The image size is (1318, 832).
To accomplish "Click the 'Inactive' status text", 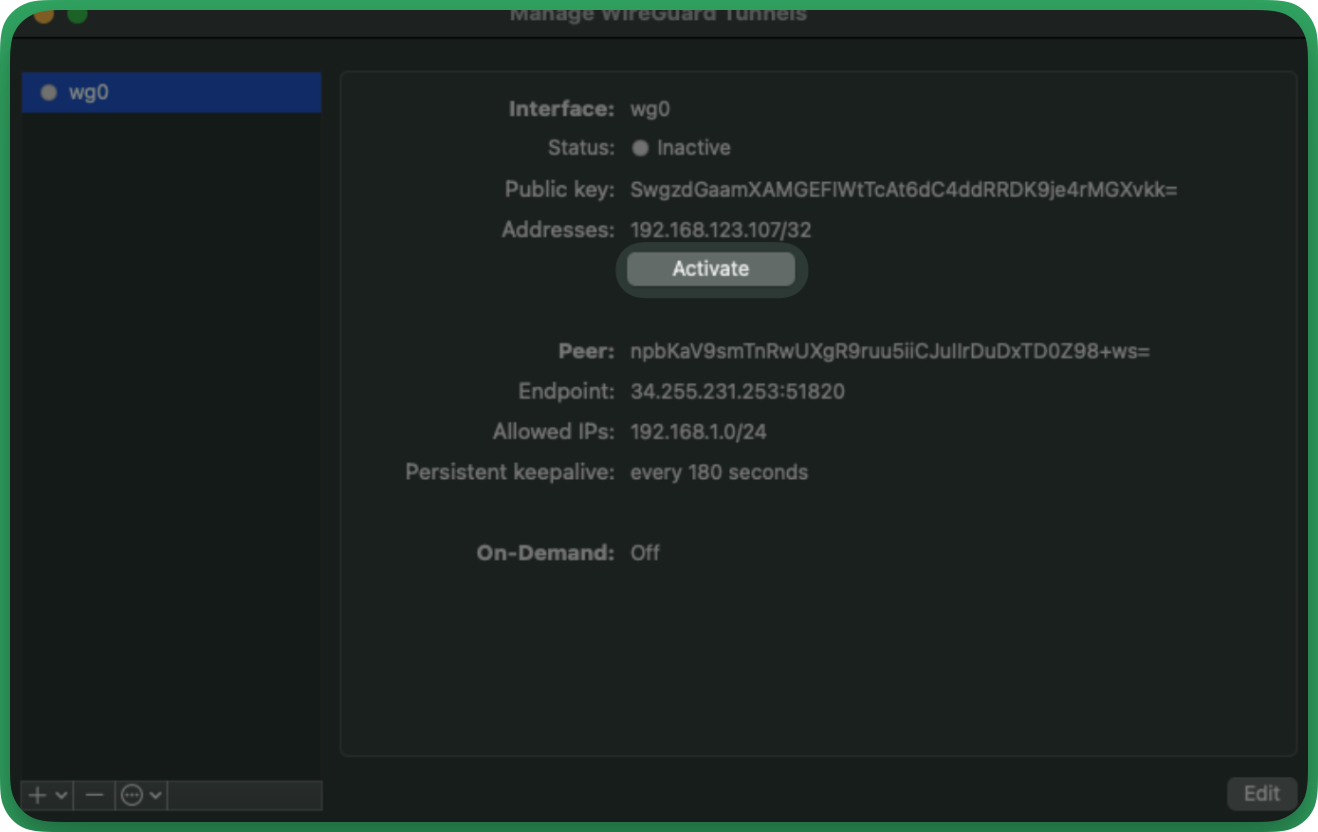I will coord(693,148).
